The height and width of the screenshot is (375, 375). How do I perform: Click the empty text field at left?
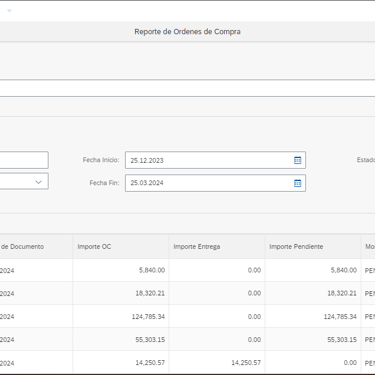[24, 160]
